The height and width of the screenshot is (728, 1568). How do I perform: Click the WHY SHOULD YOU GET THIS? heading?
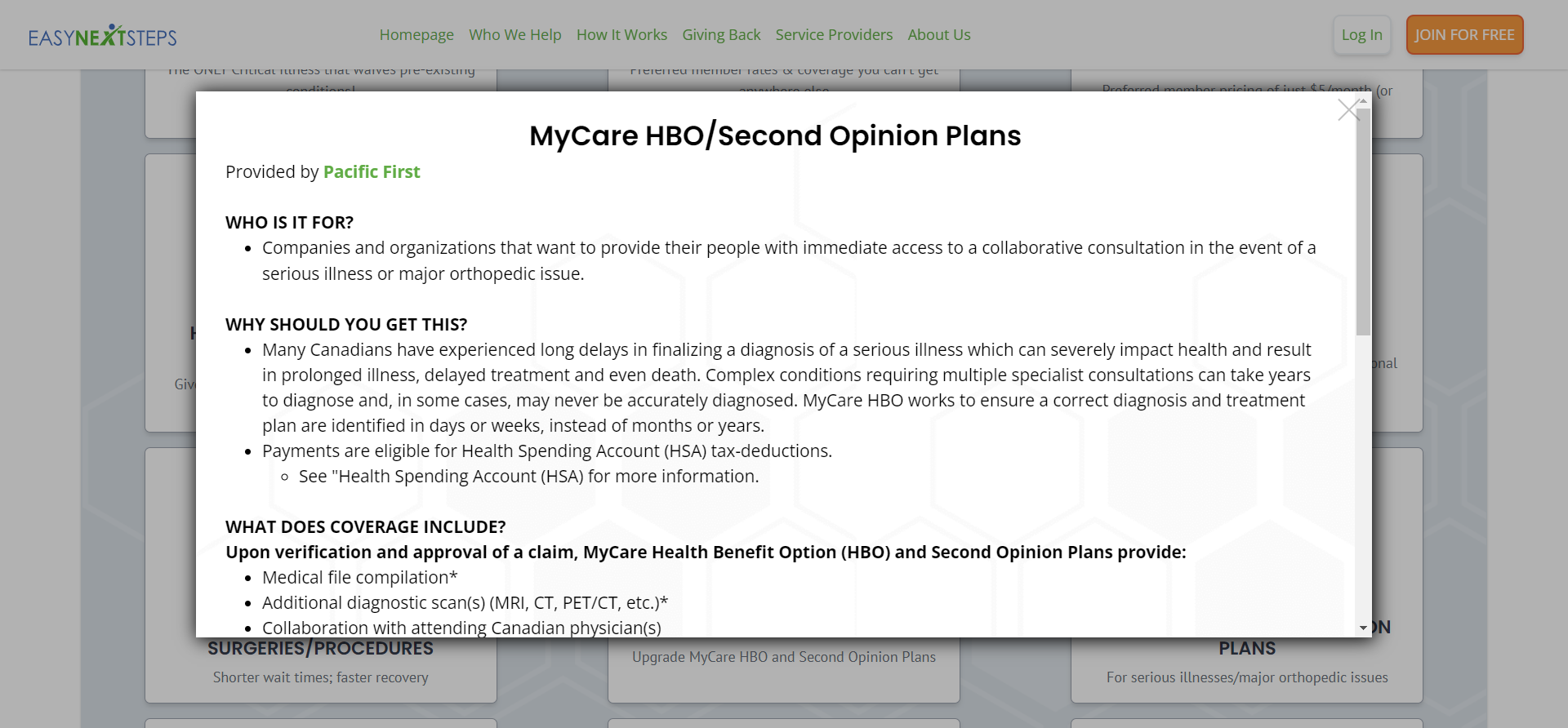tap(346, 325)
